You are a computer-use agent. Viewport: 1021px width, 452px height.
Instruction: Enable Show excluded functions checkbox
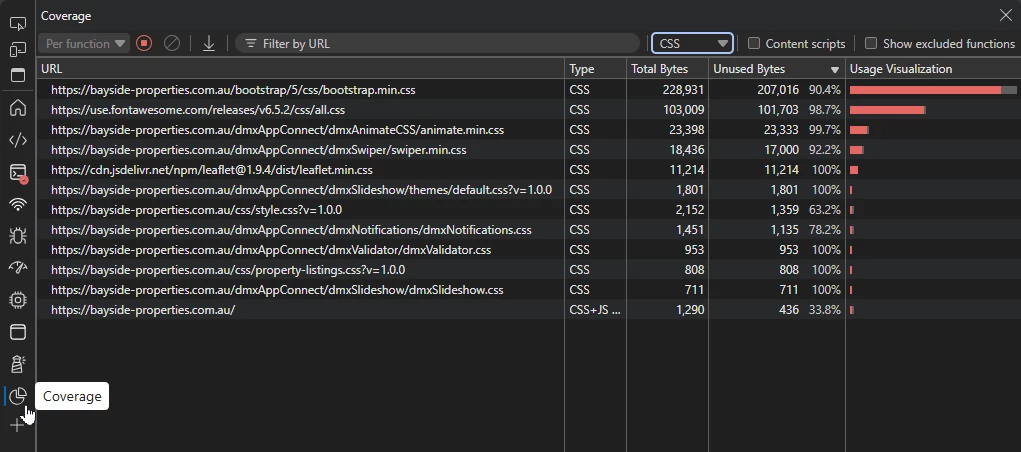[x=871, y=44]
